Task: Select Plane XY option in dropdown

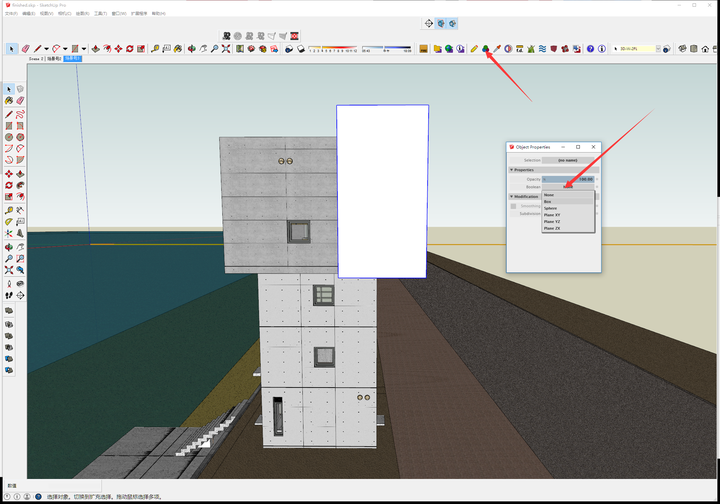Action: 552,215
